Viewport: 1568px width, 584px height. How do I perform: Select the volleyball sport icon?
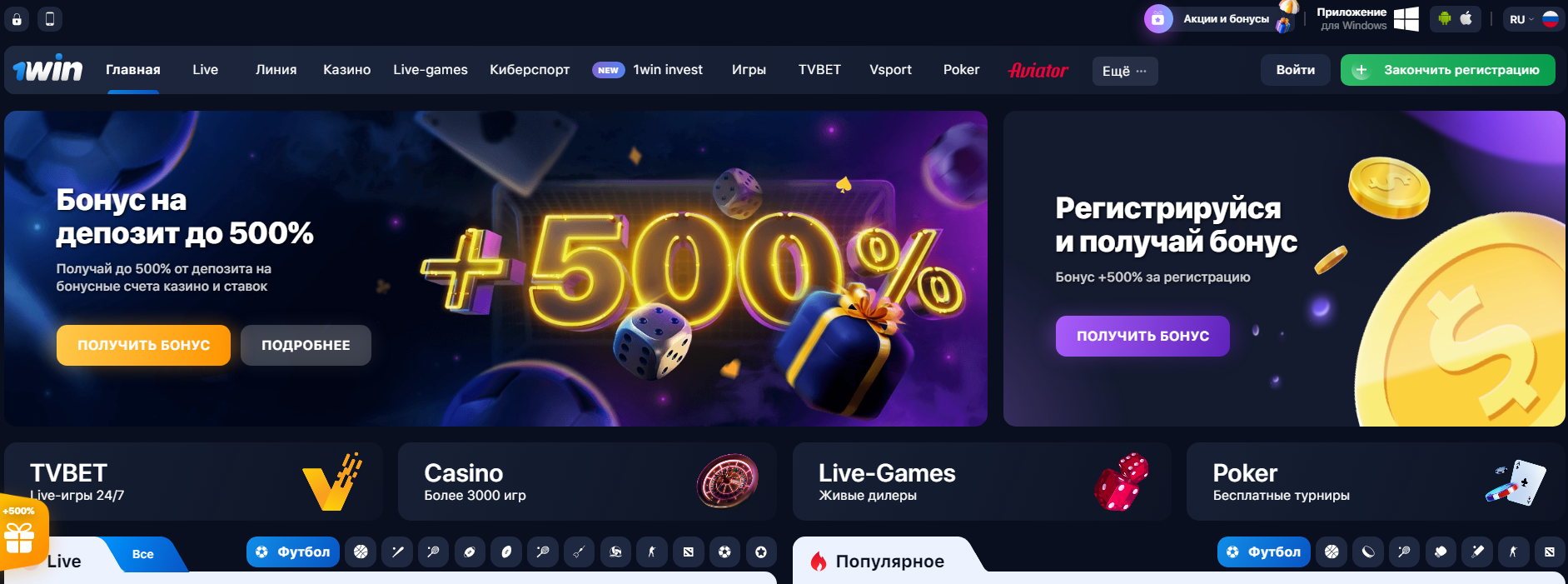pyautogui.click(x=615, y=552)
